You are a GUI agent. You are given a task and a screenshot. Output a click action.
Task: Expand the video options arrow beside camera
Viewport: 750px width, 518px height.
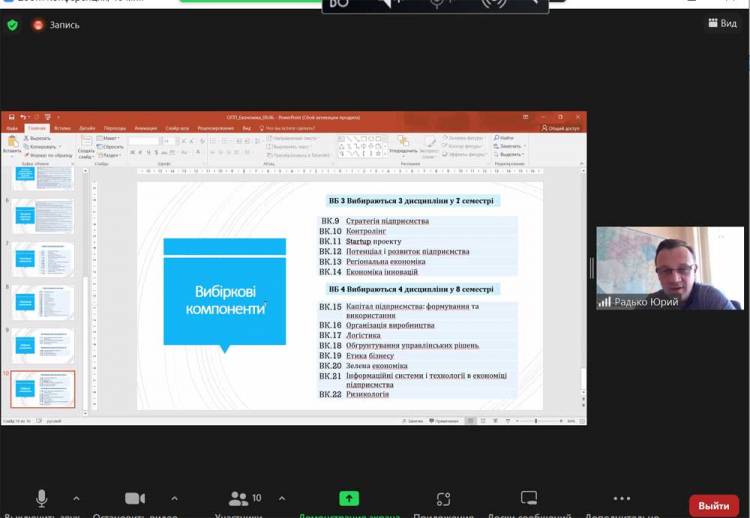coord(174,497)
